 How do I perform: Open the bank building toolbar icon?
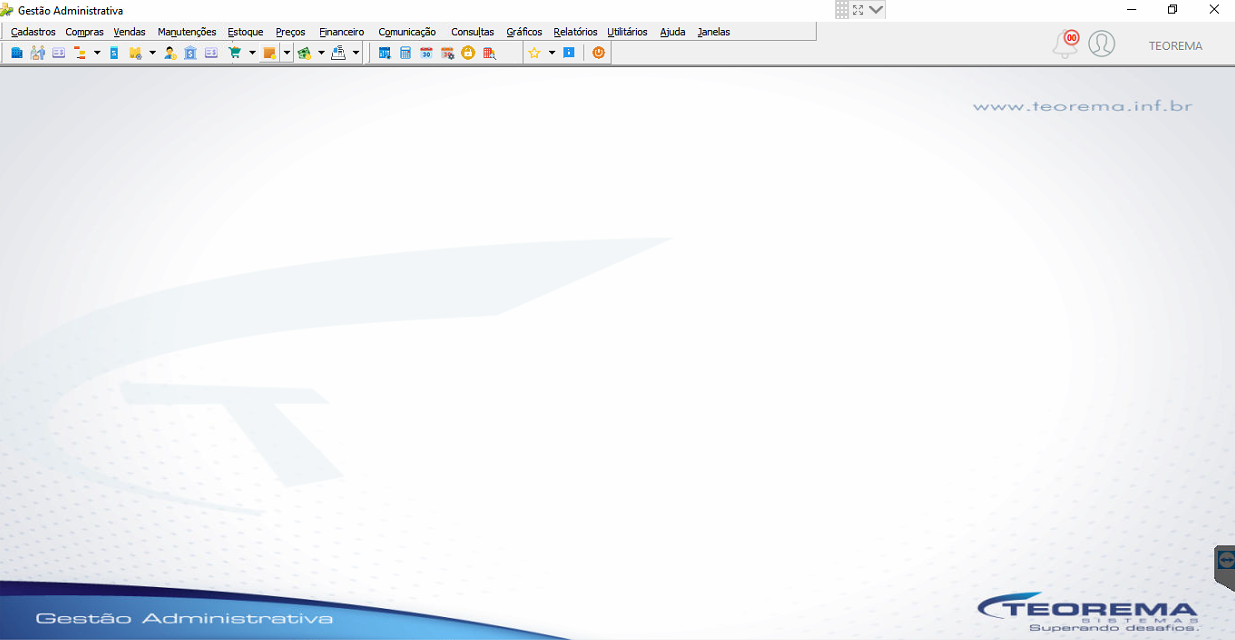pyautogui.click(x=190, y=53)
